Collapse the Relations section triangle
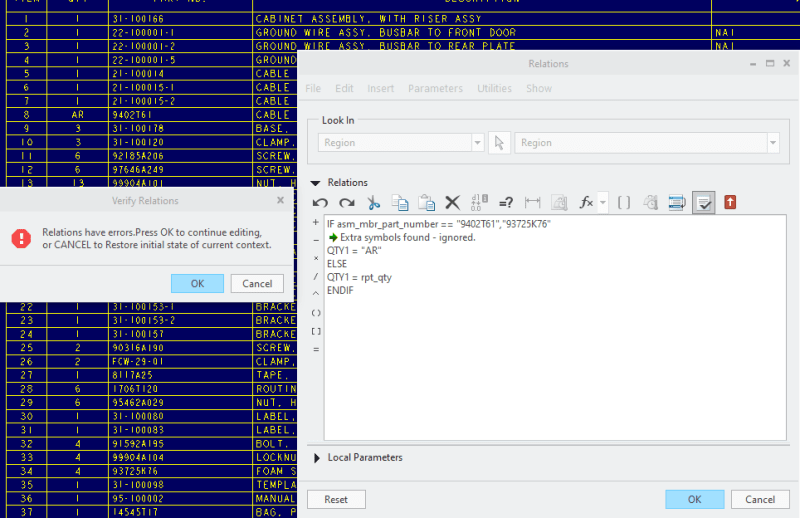 coord(315,183)
